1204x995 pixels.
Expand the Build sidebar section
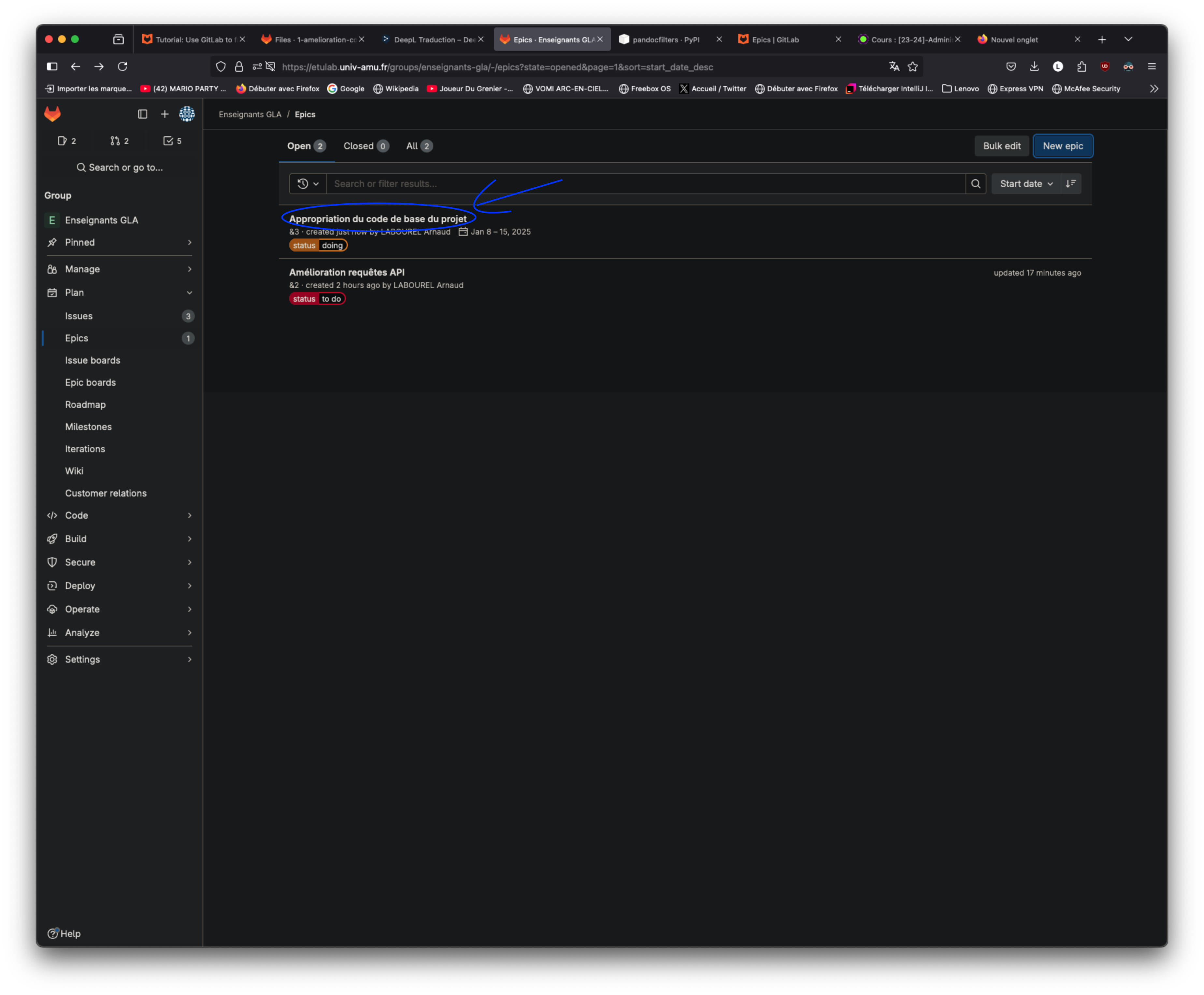click(119, 539)
